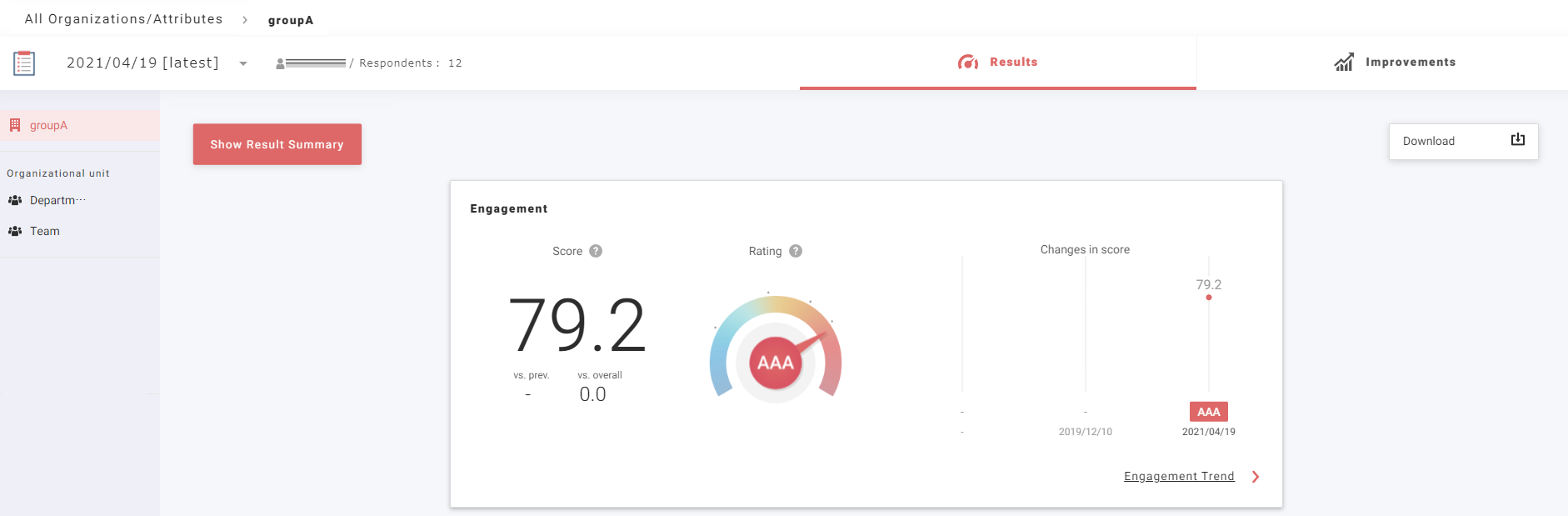Select the 2021/04/19 [latest] date selector
Viewport: 1568px width, 516px height.
142,63
